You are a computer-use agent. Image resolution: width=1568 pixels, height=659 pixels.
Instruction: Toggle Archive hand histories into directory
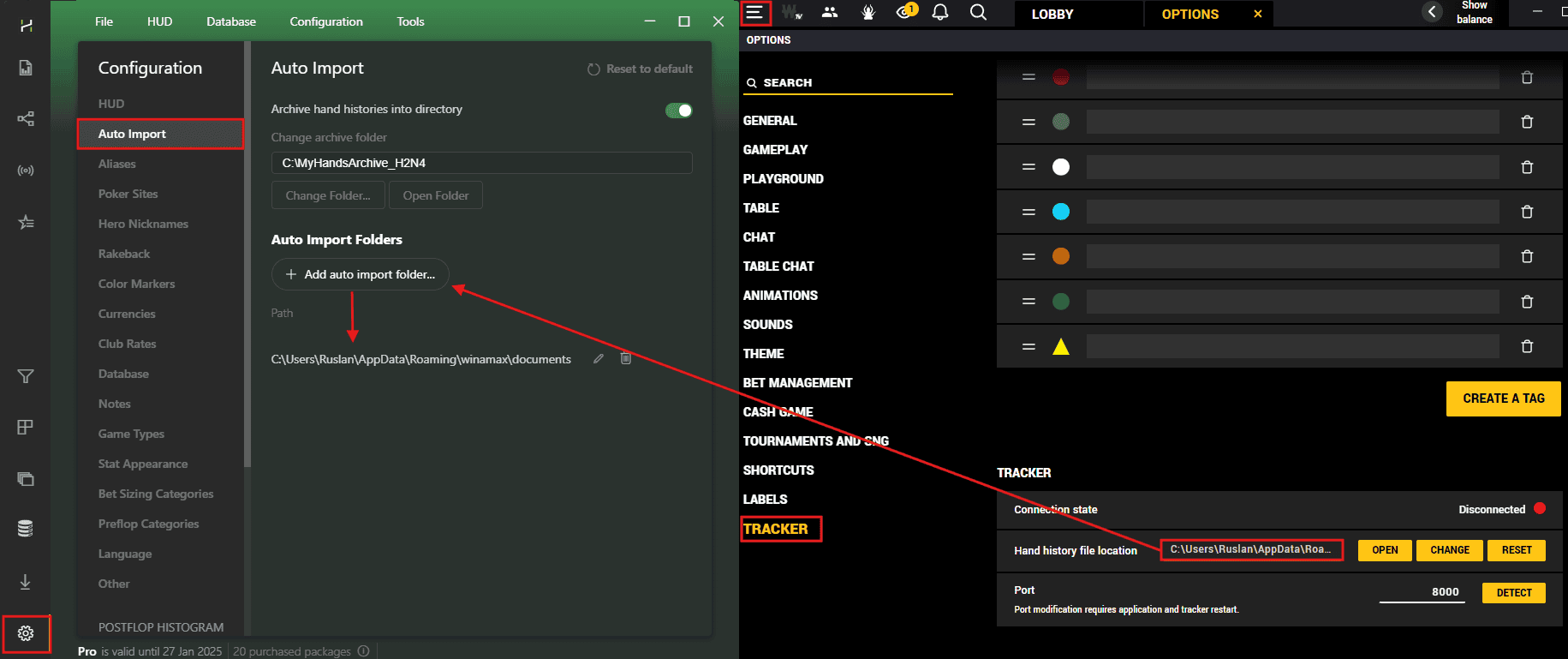679,110
